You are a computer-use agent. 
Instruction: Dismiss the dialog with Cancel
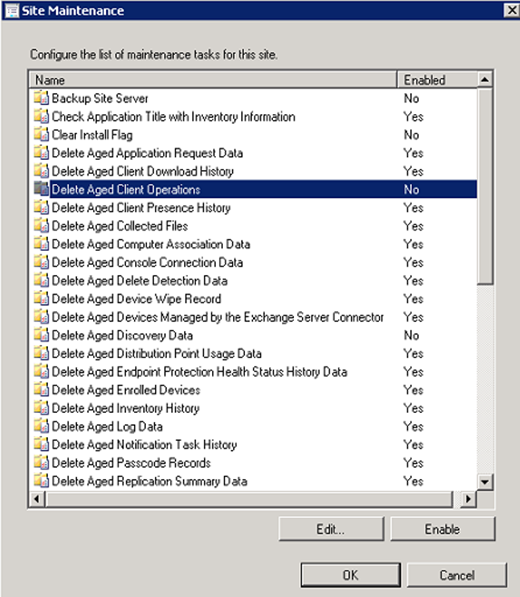point(457,575)
